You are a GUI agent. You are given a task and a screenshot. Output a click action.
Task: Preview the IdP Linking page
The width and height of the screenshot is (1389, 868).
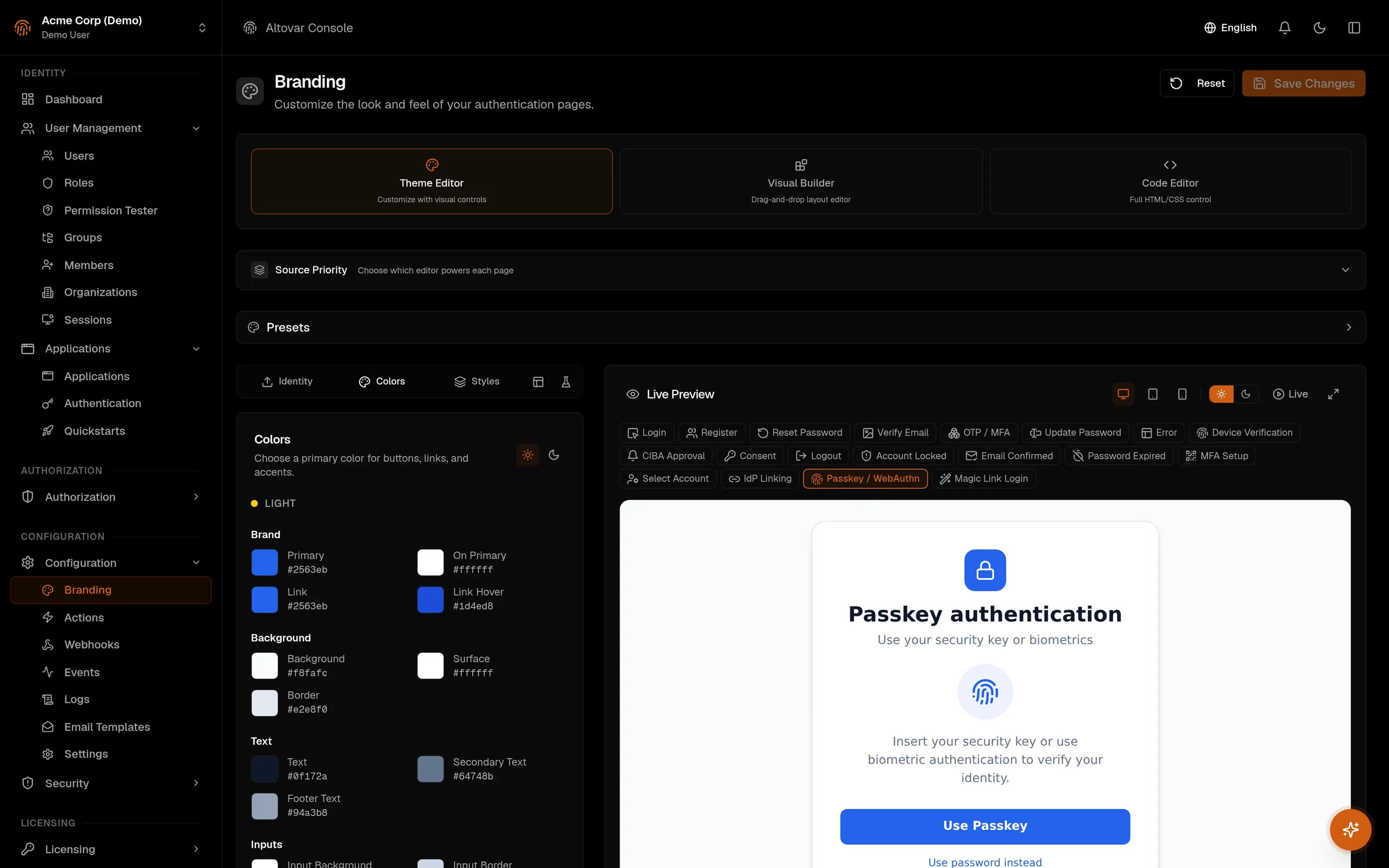(x=760, y=478)
